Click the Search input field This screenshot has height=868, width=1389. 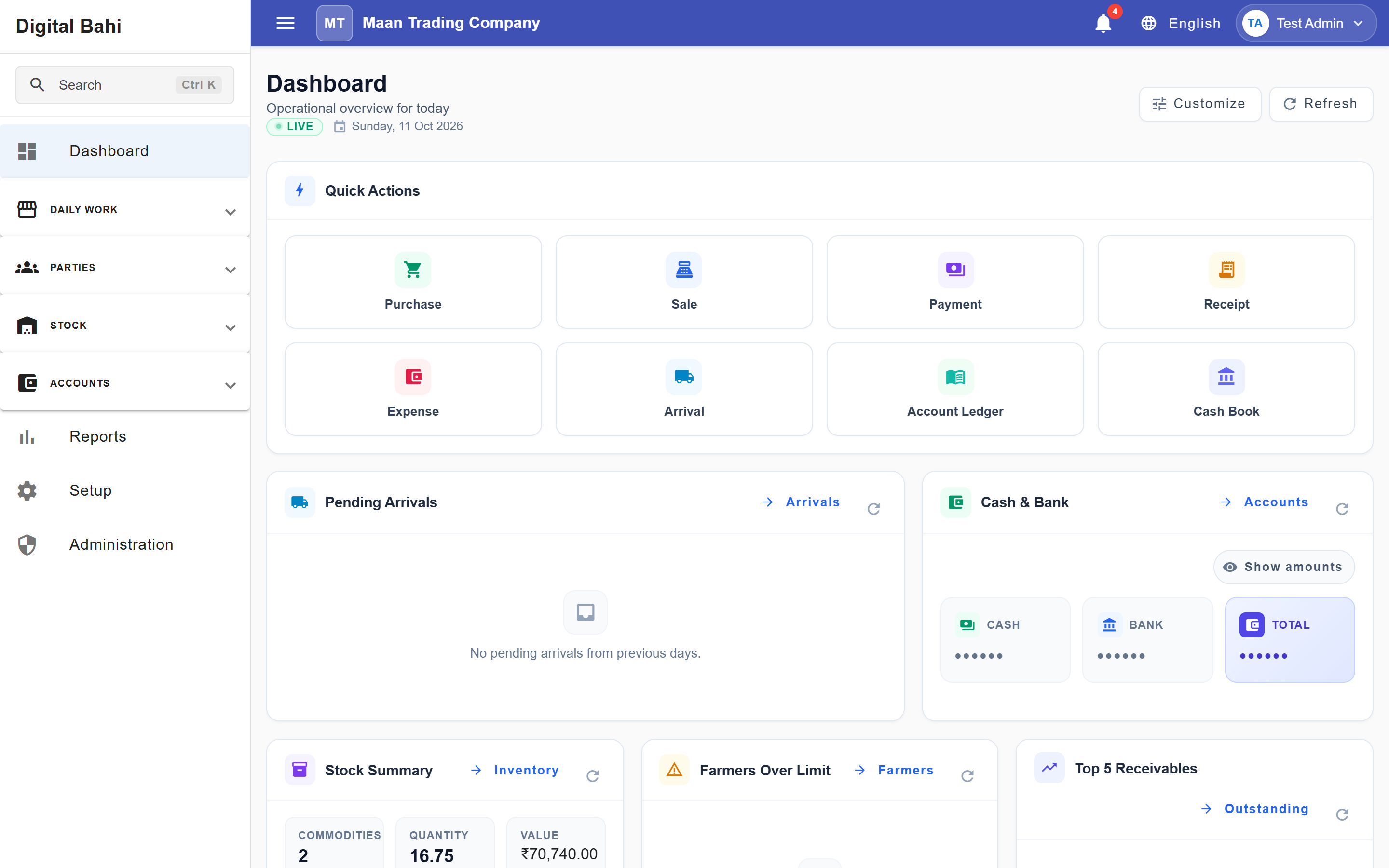click(124, 85)
